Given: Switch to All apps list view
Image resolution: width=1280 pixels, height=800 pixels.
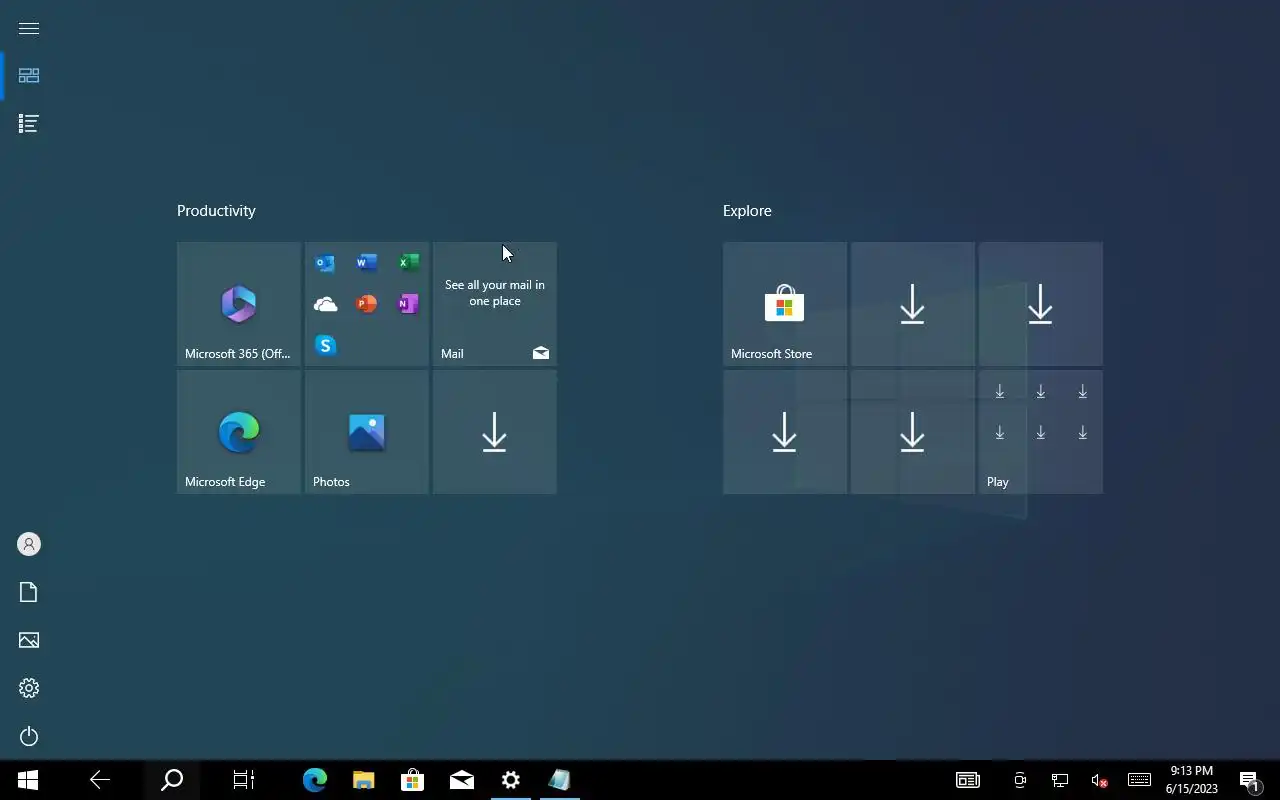Looking at the screenshot, I should 29,124.
